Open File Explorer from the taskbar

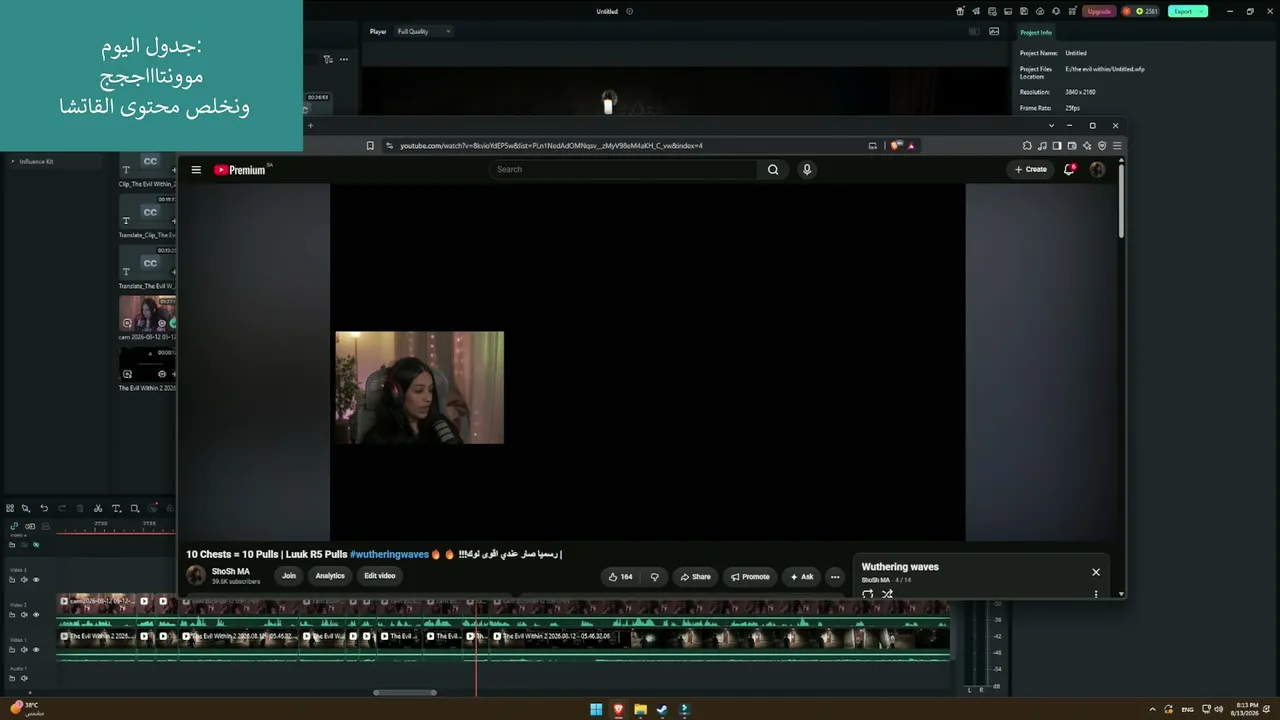point(640,710)
